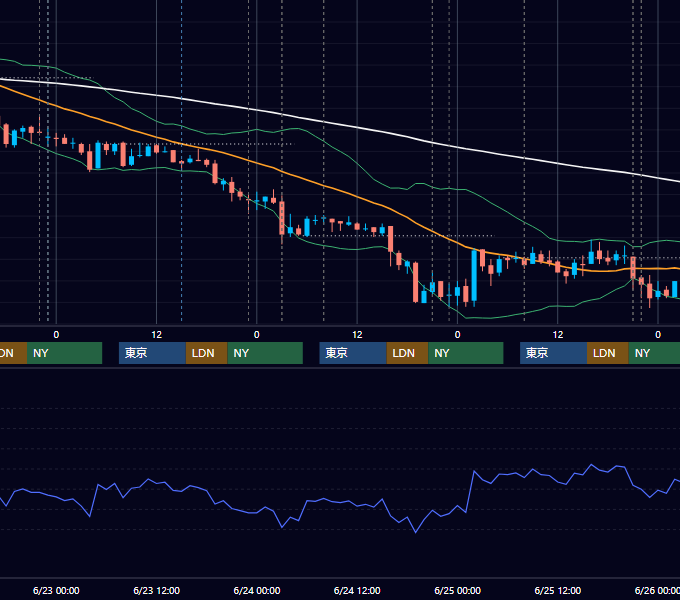Click hour marker 12 above 6/24 12:00
The height and width of the screenshot is (600, 680).
point(357,335)
